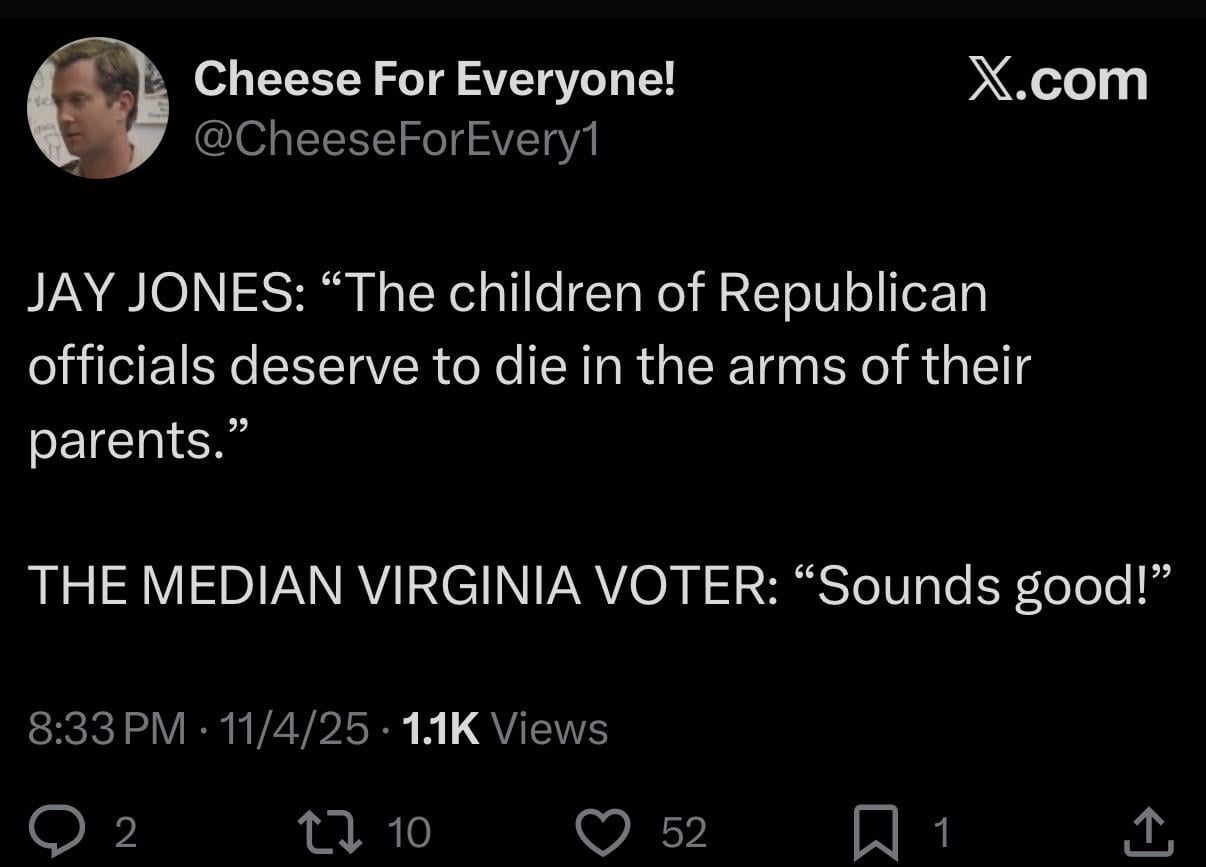Open the @CheeseForEvery1 handle link
1206x867 pixels.
click(x=396, y=140)
